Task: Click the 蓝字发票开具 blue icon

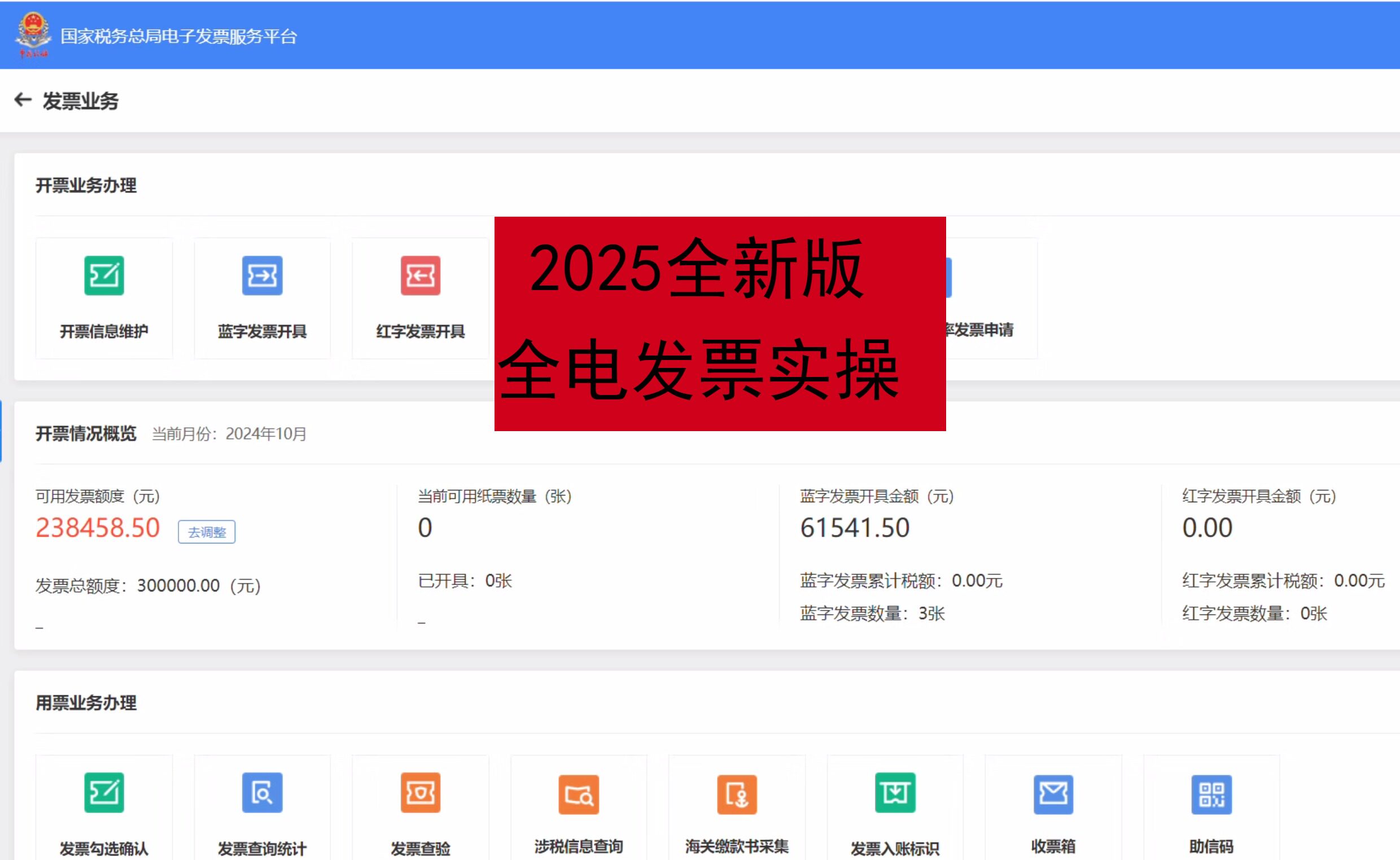Action: pos(262,276)
